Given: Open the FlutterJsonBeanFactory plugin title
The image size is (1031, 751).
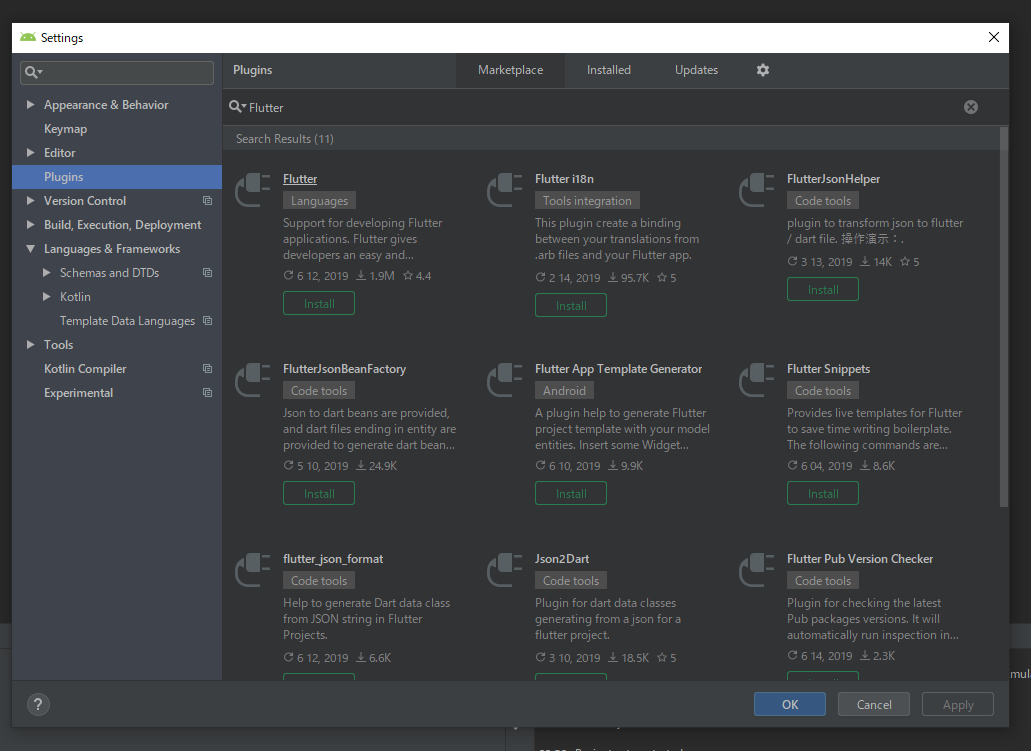Looking at the screenshot, I should (345, 369).
